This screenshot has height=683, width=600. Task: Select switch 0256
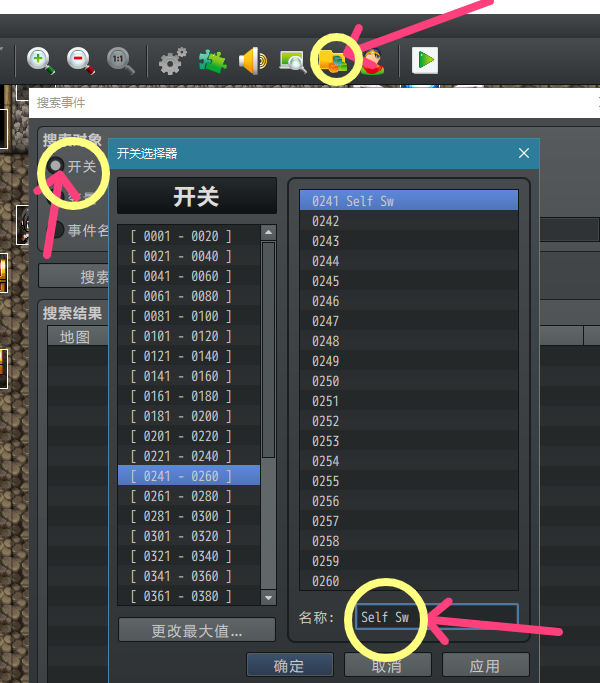coord(409,501)
